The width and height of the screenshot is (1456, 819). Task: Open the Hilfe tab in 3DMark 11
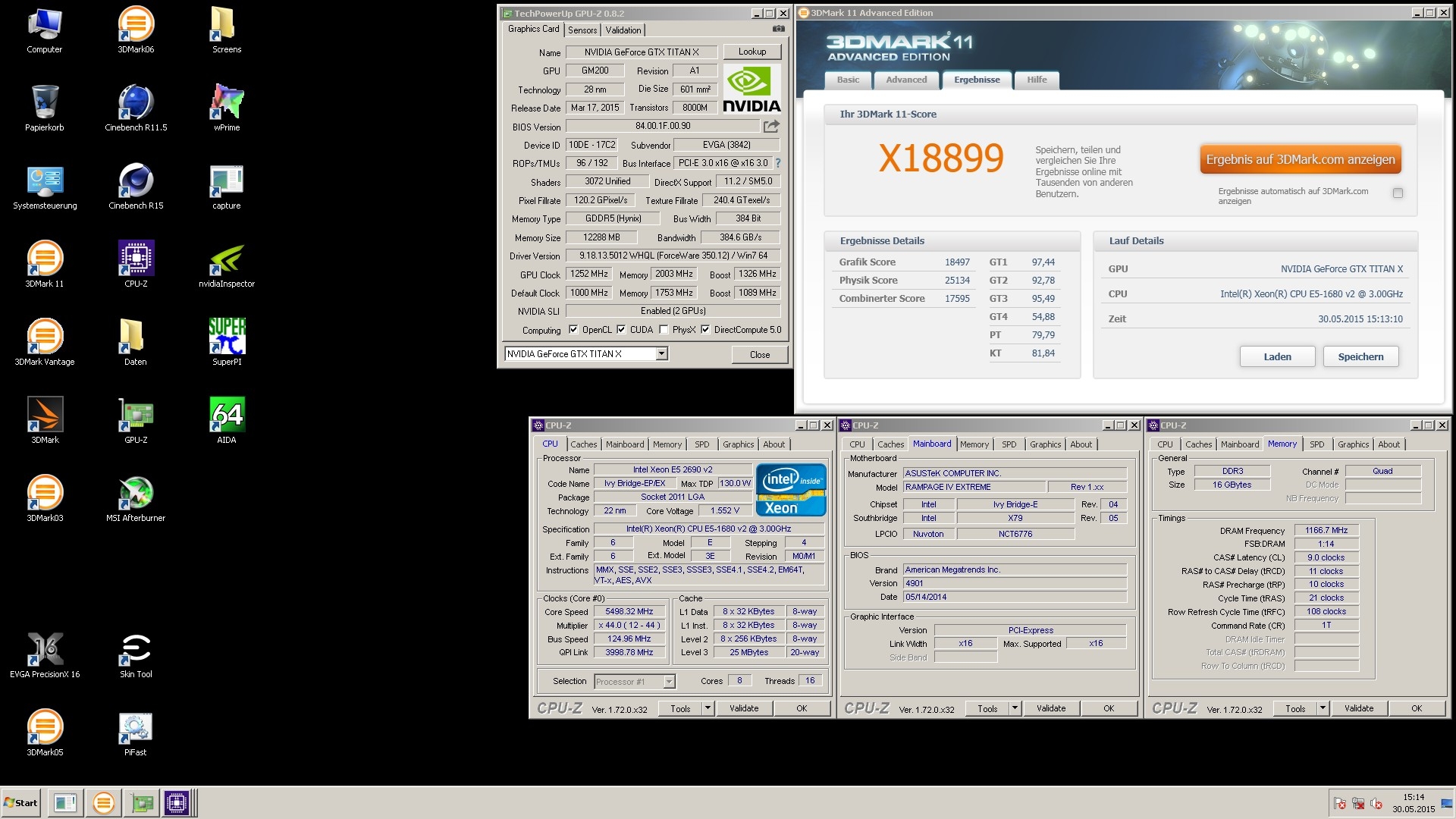(x=1037, y=80)
